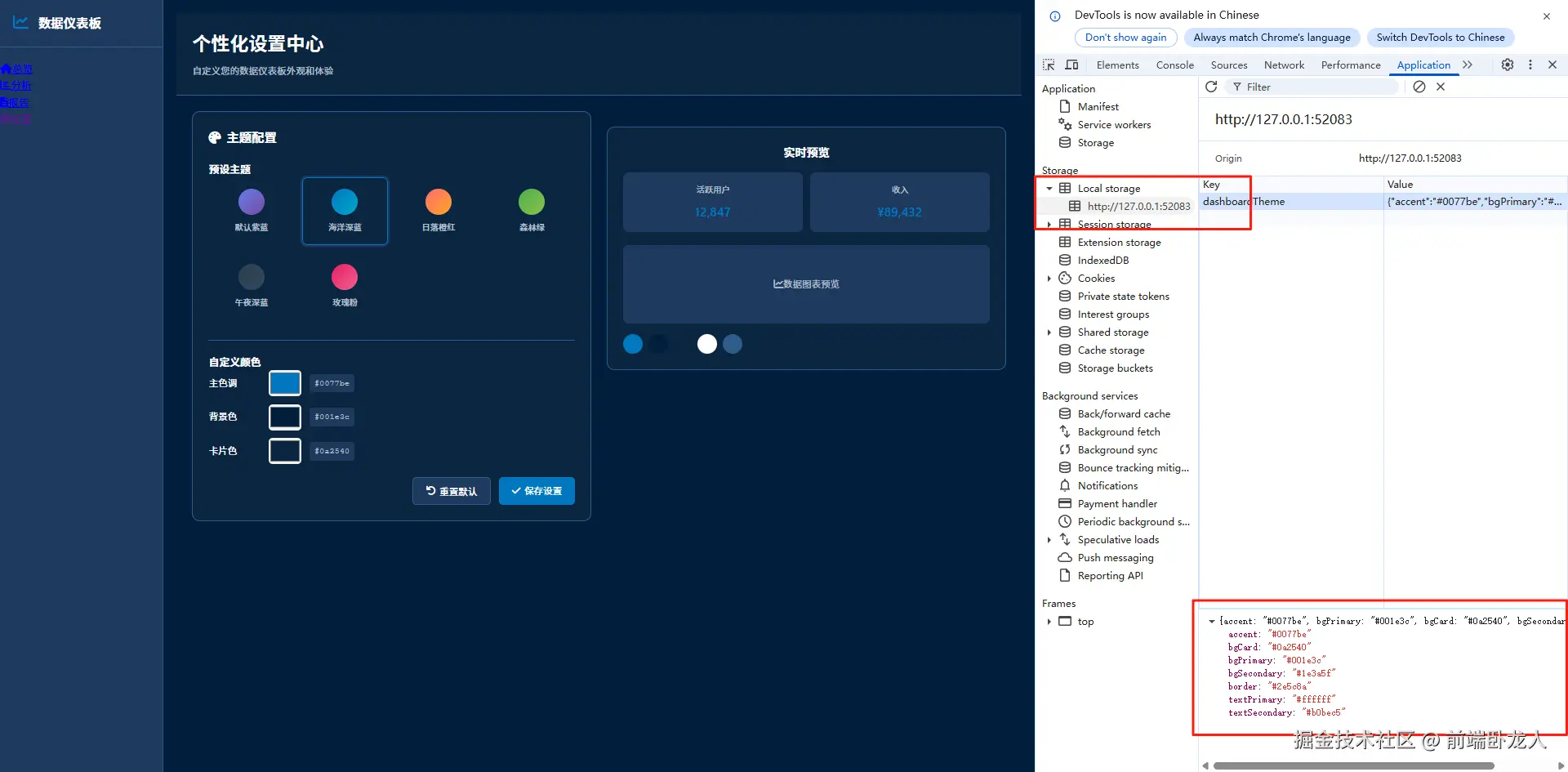Click the Extension storage table icon
Screen dimensions: 1568x772
(1065, 242)
